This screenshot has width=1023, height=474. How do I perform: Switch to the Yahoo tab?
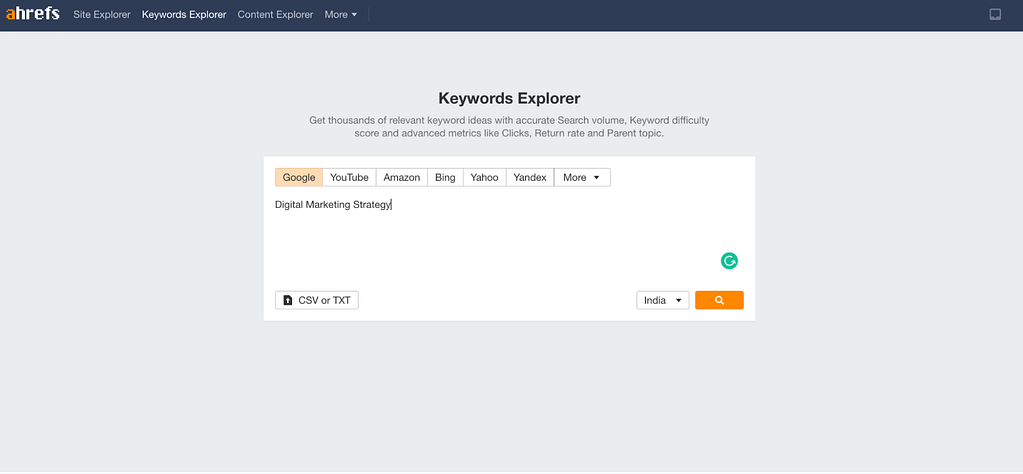tap(484, 177)
